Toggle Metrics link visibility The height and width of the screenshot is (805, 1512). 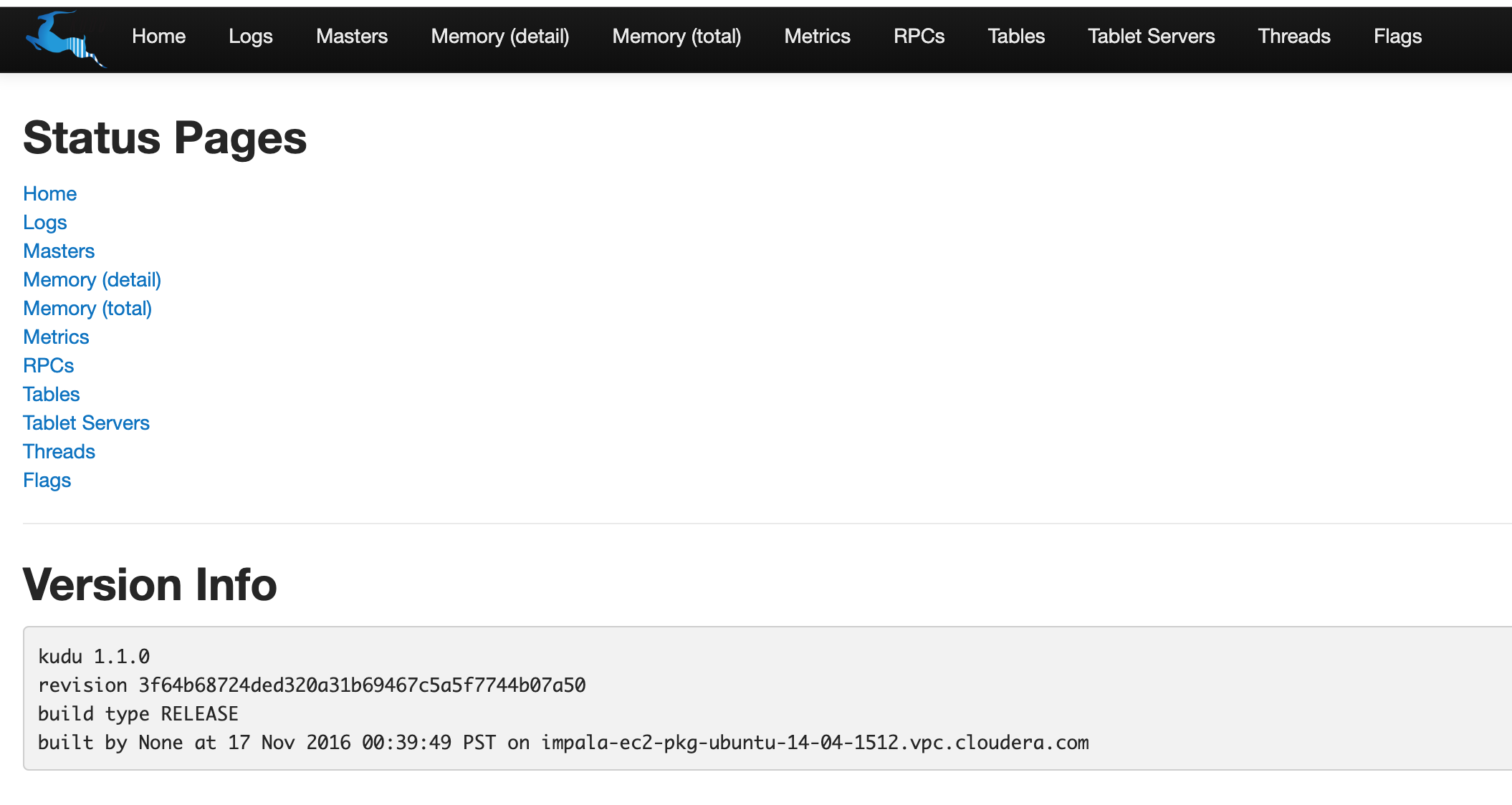[x=56, y=336]
